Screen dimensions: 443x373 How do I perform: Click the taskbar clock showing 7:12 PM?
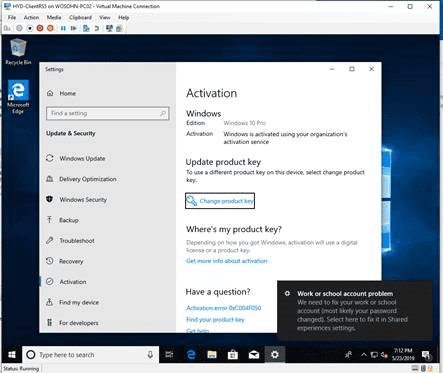(x=403, y=355)
